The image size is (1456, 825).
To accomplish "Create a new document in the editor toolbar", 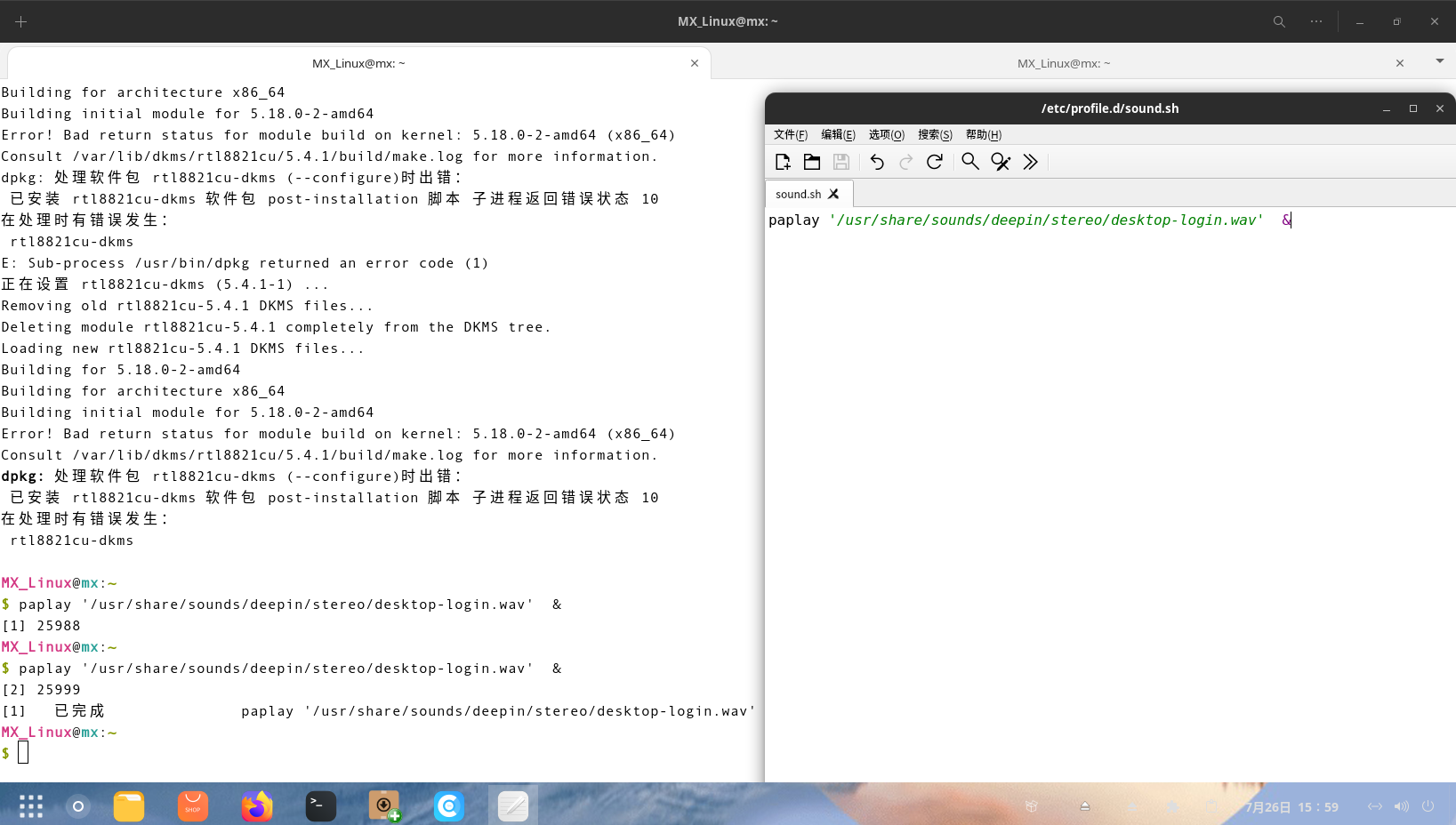I will 783,162.
